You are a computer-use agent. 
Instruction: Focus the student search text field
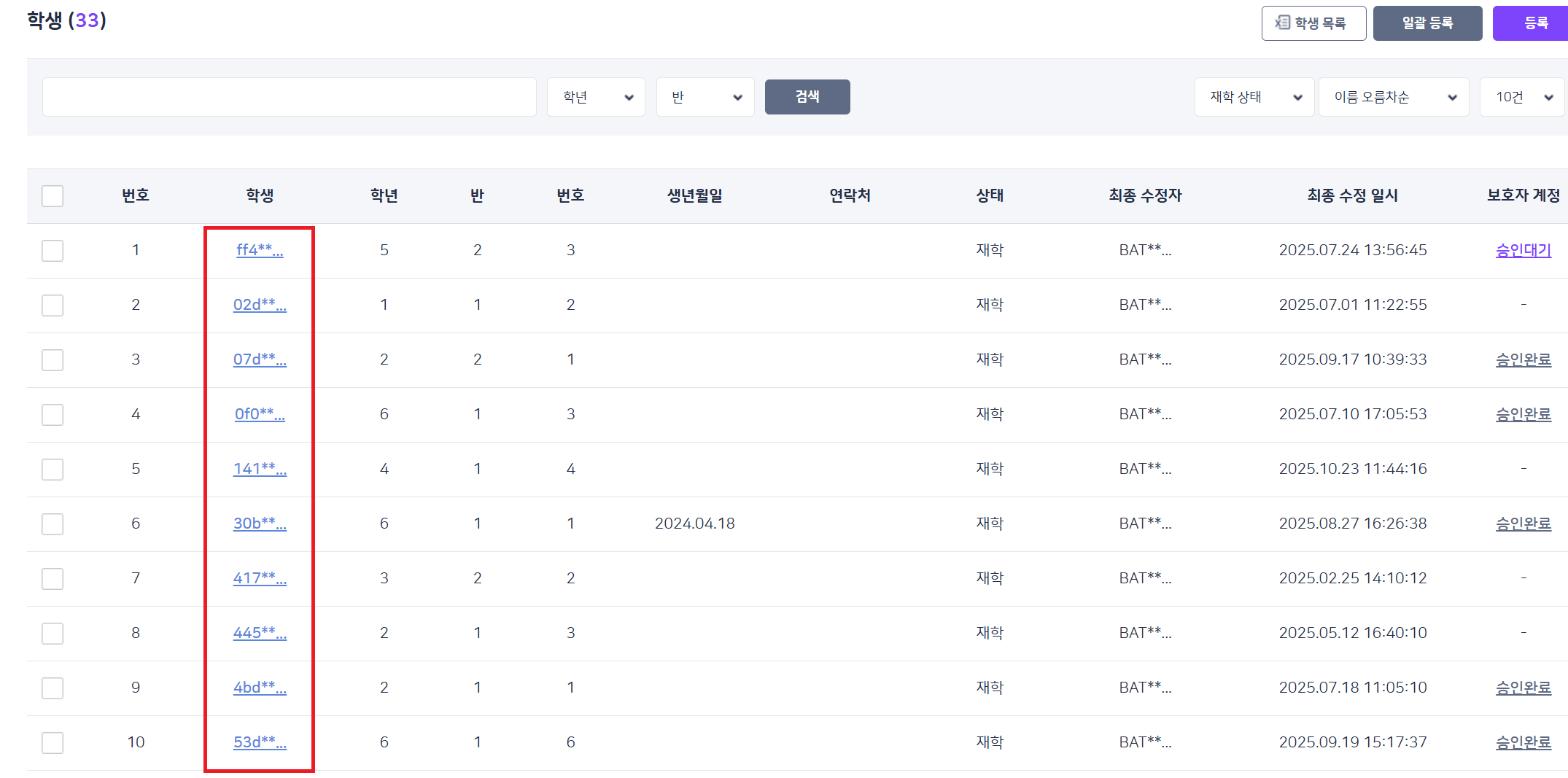coord(289,97)
